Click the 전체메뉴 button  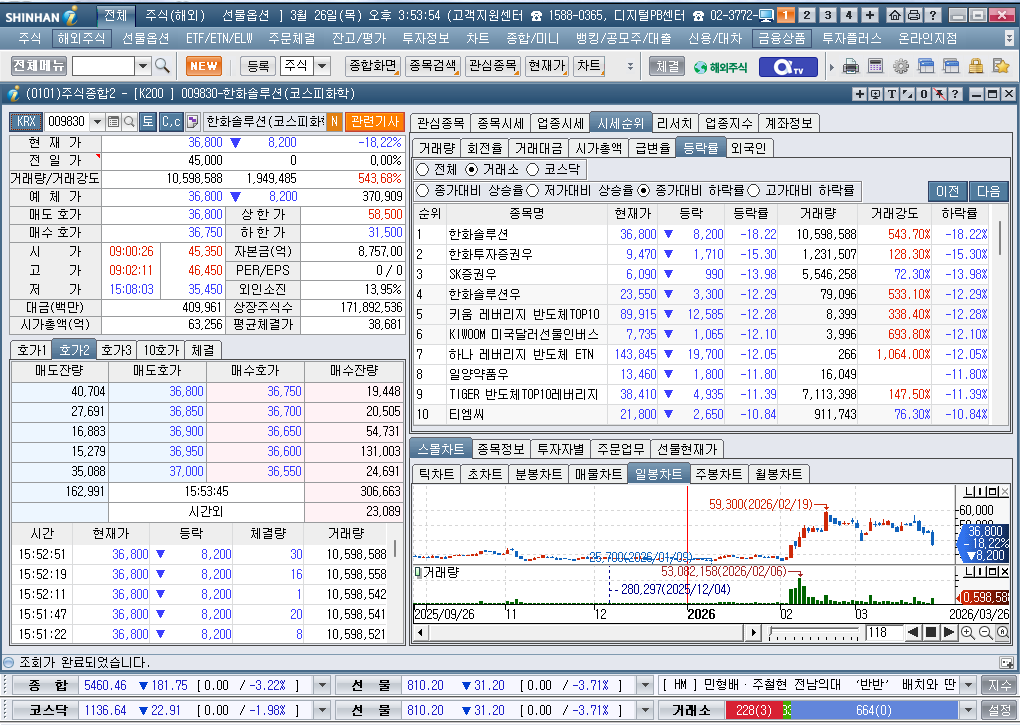tap(39, 66)
